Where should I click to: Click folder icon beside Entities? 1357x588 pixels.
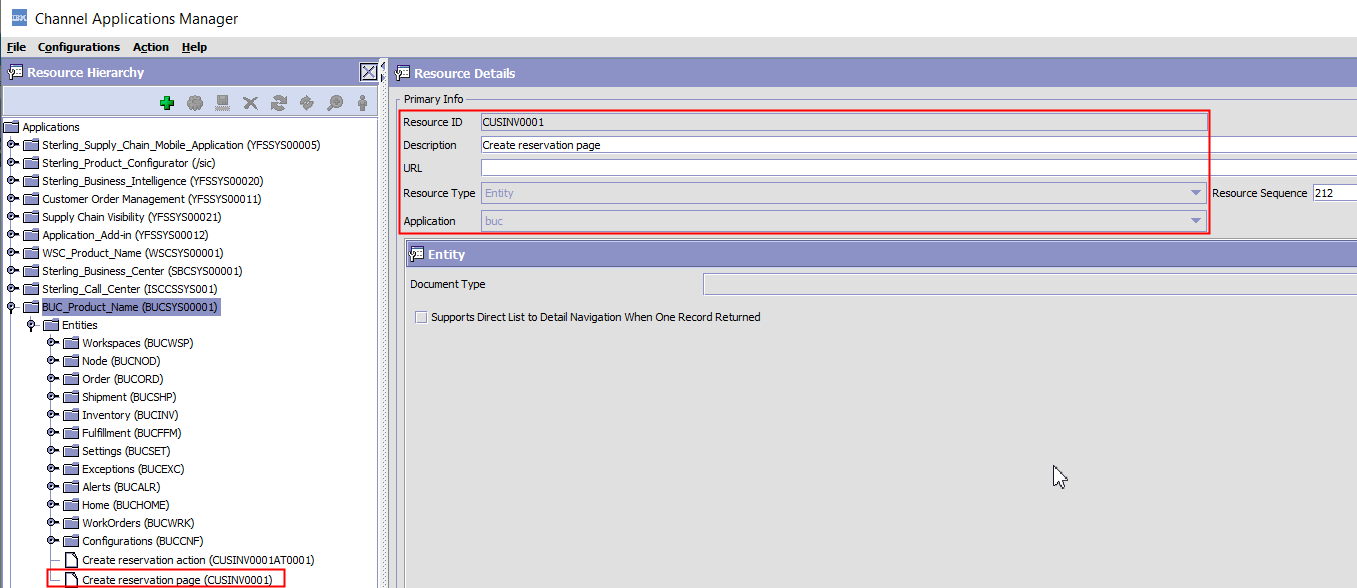coord(51,325)
